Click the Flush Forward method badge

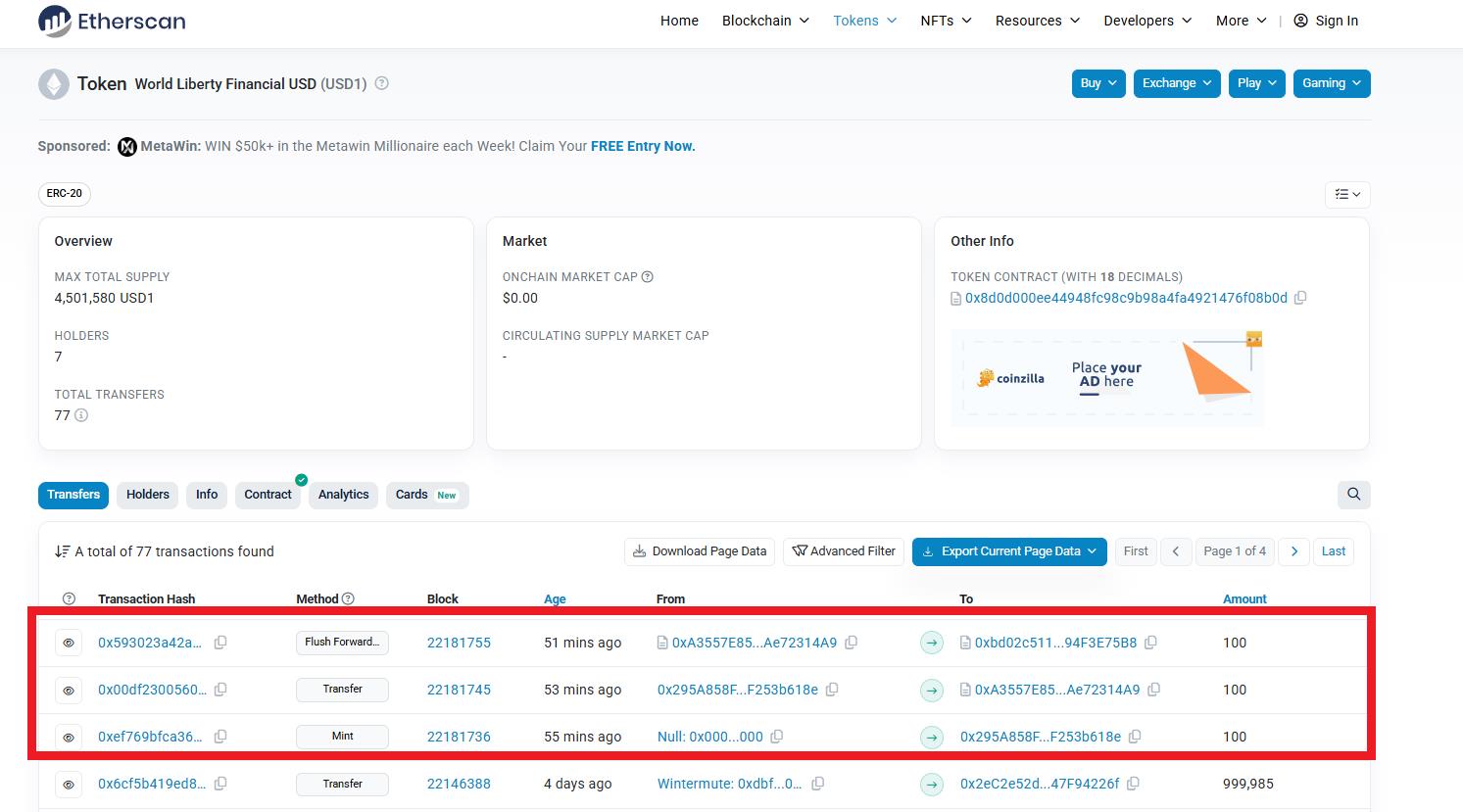[342, 643]
